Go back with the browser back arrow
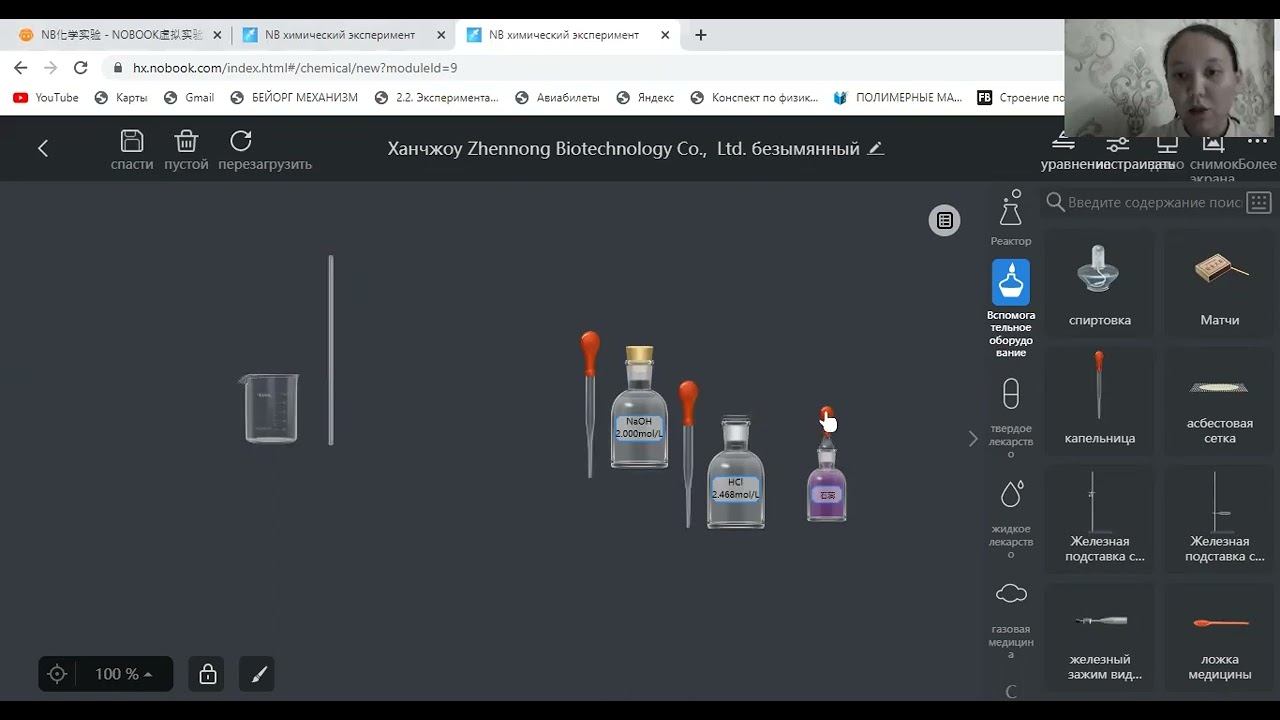 [21, 68]
